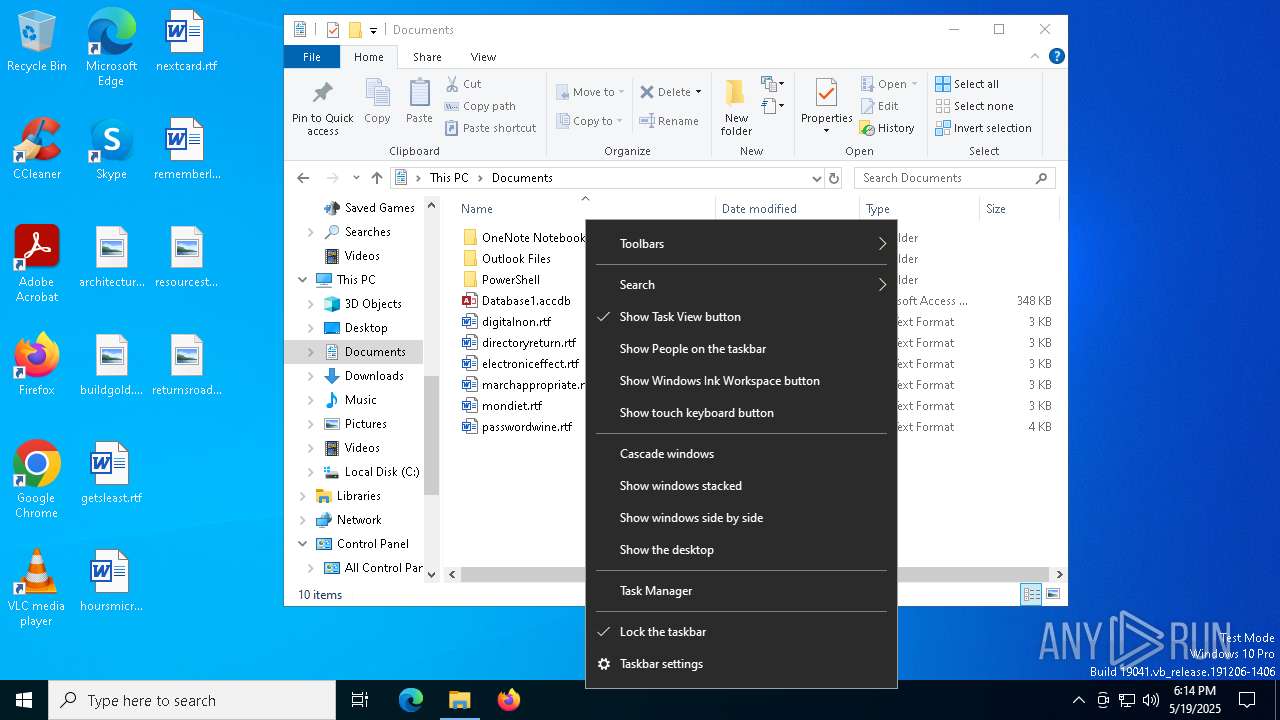The height and width of the screenshot is (720, 1280).
Task: Switch to details view button
Action: point(1031,595)
